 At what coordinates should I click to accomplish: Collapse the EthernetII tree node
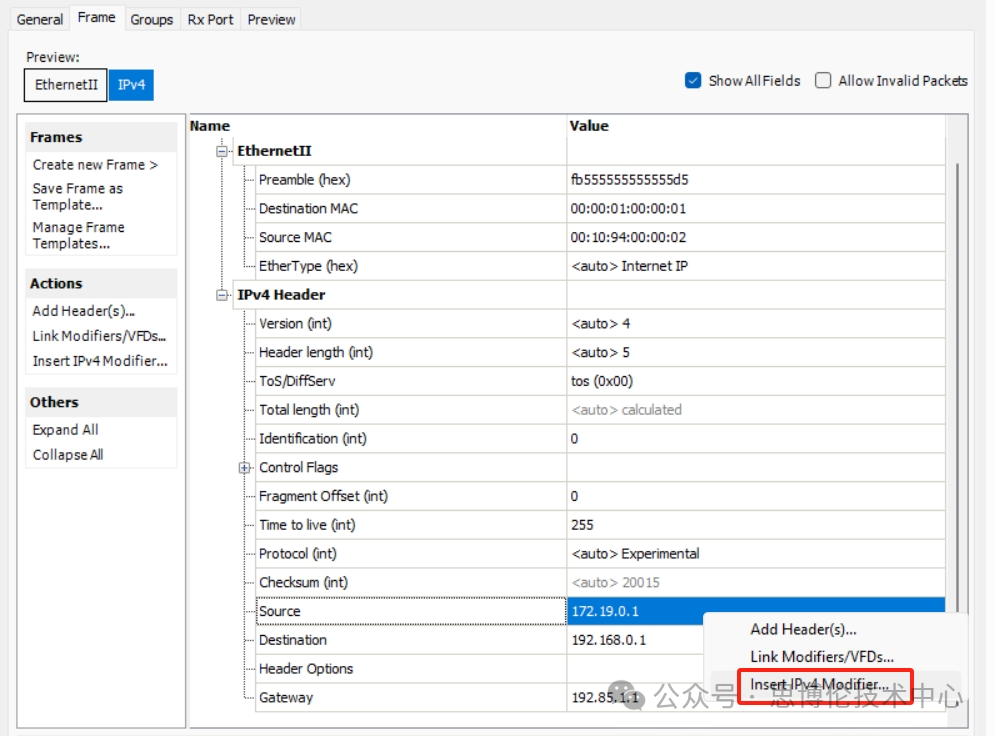tap(222, 151)
